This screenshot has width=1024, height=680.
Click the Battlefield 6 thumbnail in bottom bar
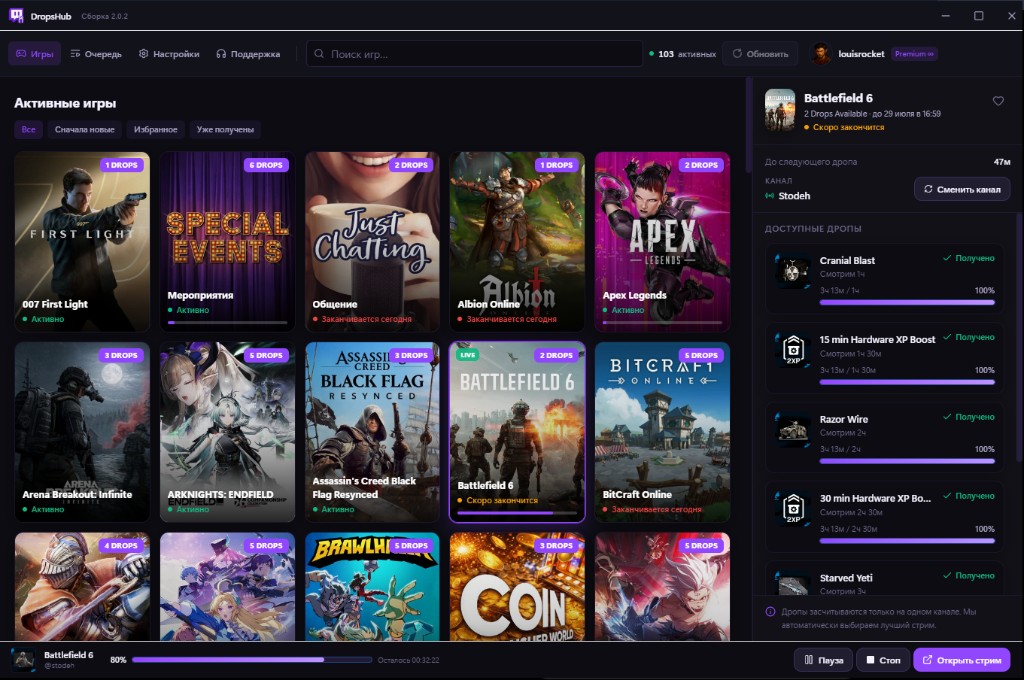point(24,660)
